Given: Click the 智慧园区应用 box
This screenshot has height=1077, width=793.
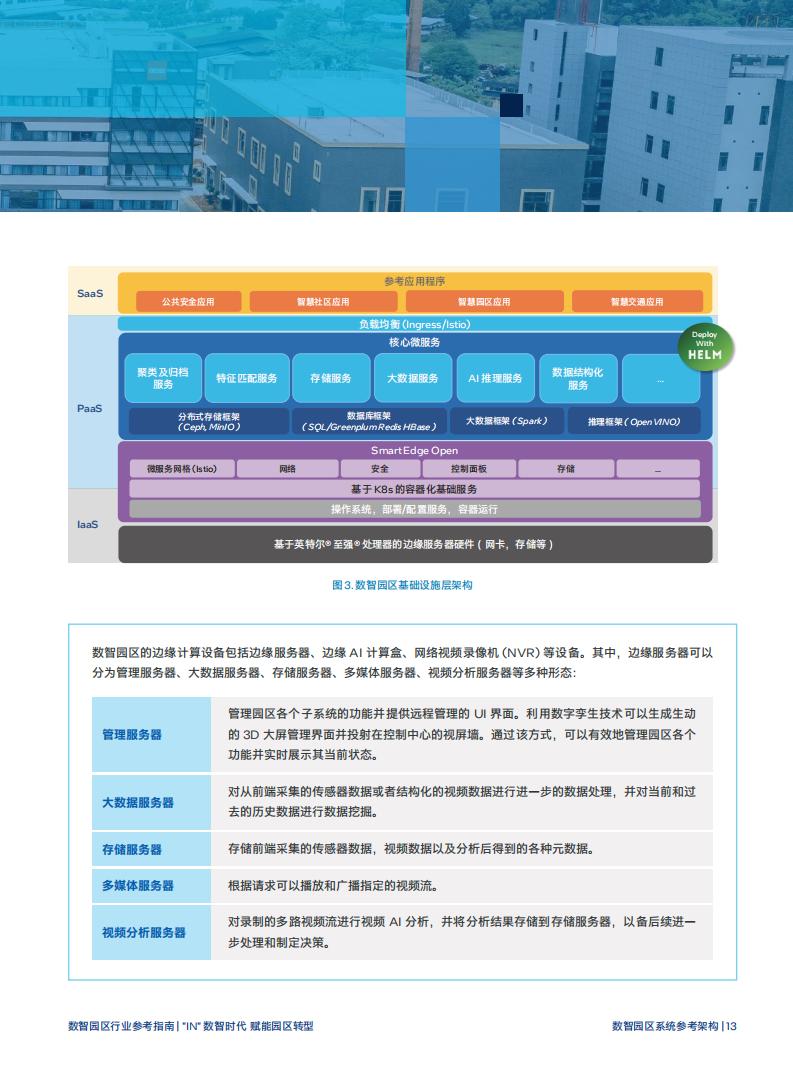Looking at the screenshot, I should (484, 302).
